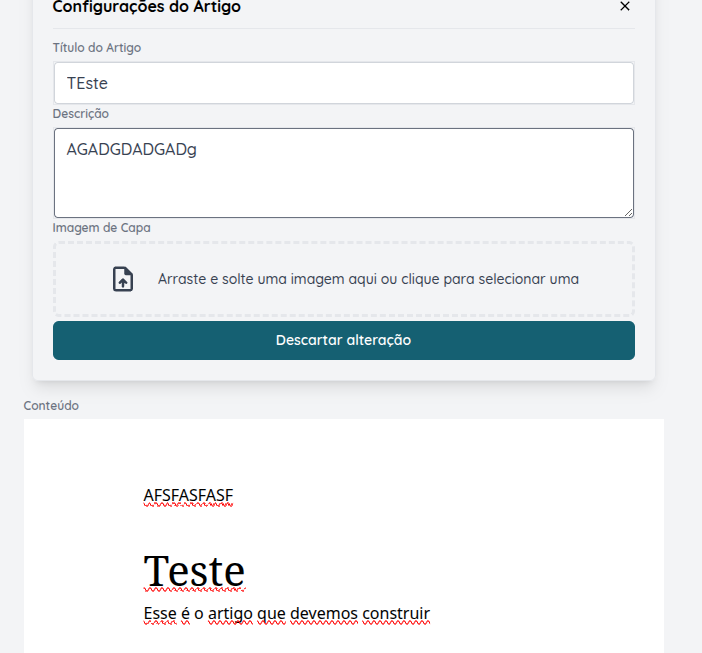Image resolution: width=702 pixels, height=653 pixels.
Task: Click the word 'construir' in the paragraph
Action: click(x=397, y=613)
